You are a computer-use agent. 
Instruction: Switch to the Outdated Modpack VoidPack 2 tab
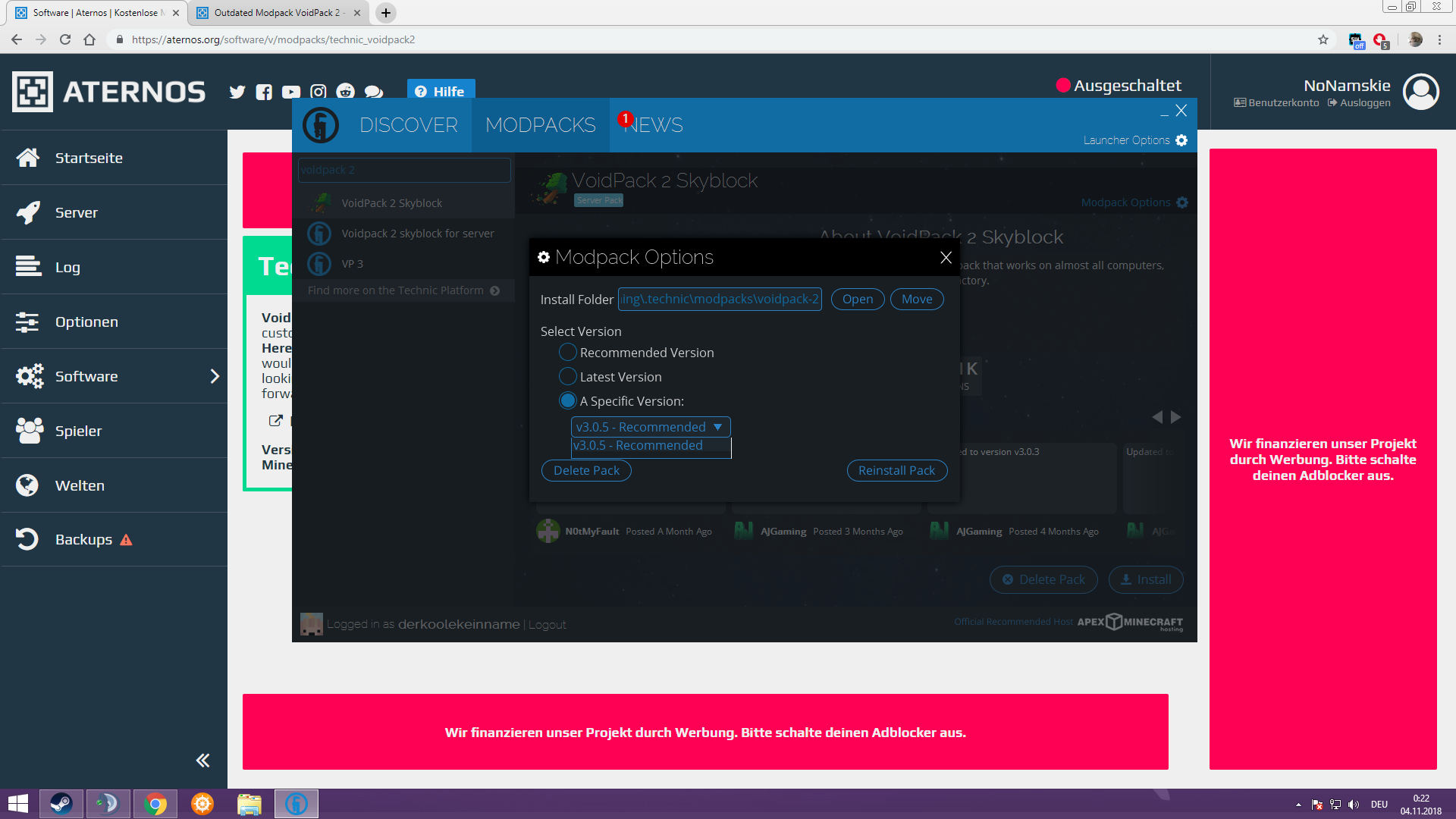tap(278, 13)
